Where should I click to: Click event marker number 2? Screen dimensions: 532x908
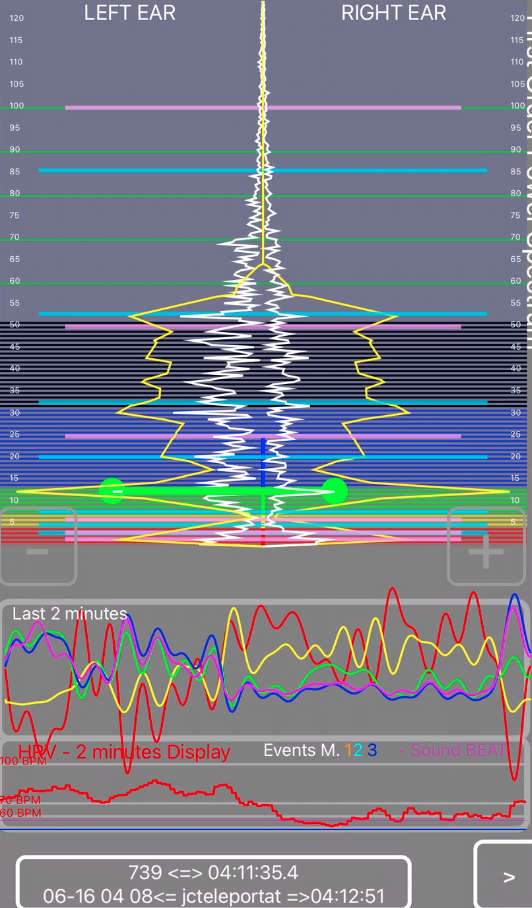(x=358, y=750)
